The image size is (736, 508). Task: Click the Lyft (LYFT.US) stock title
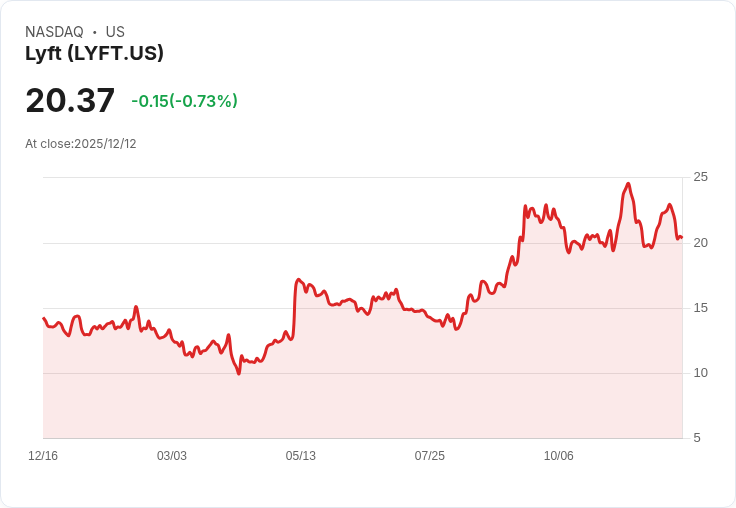coord(94,53)
